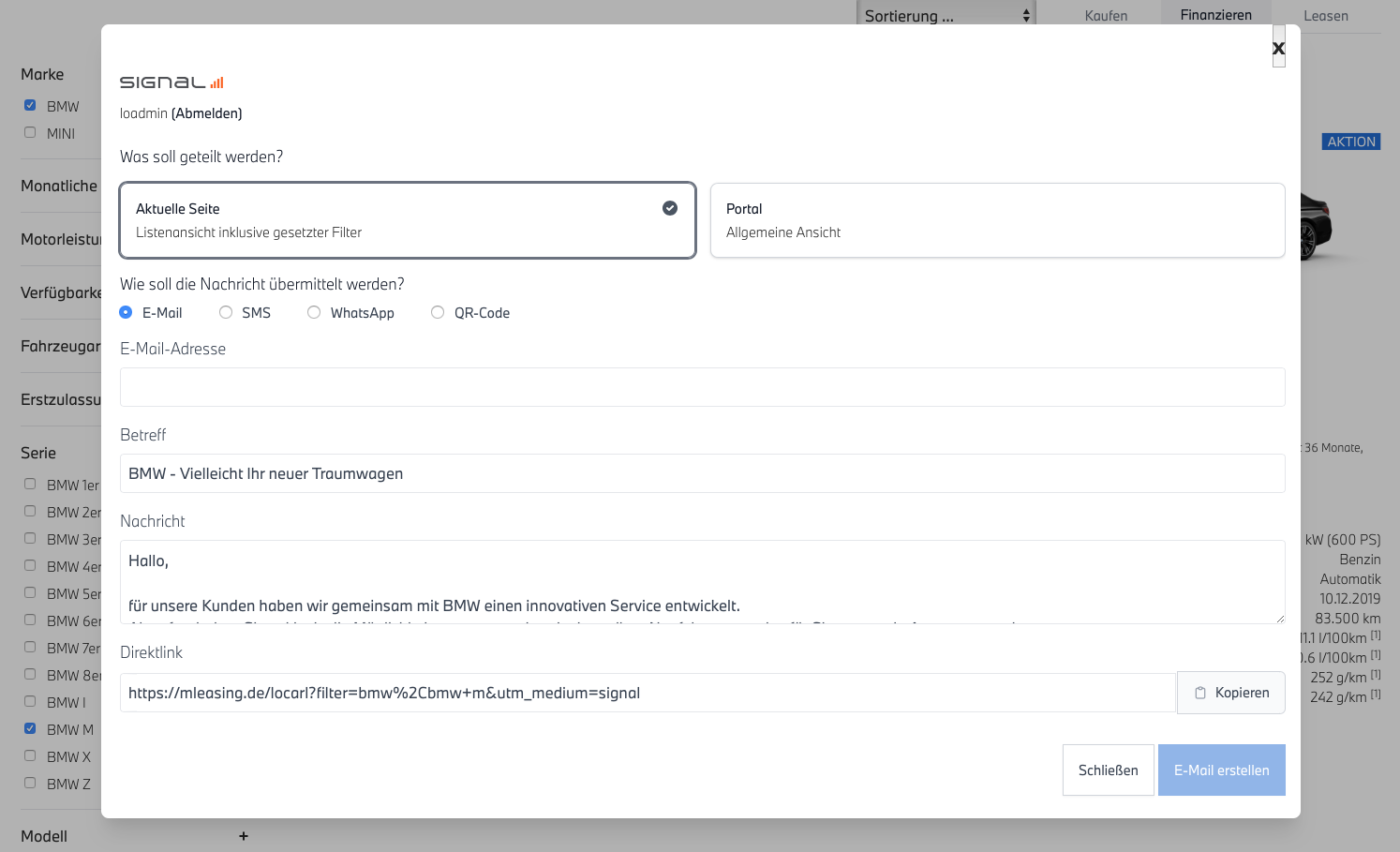Uncheck the BMW M series checkbox

click(30, 729)
